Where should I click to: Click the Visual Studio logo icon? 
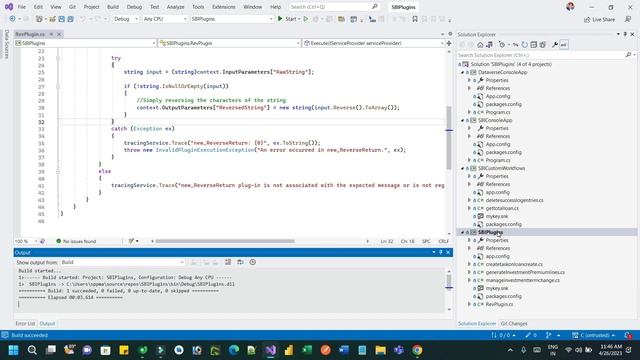point(9,7)
